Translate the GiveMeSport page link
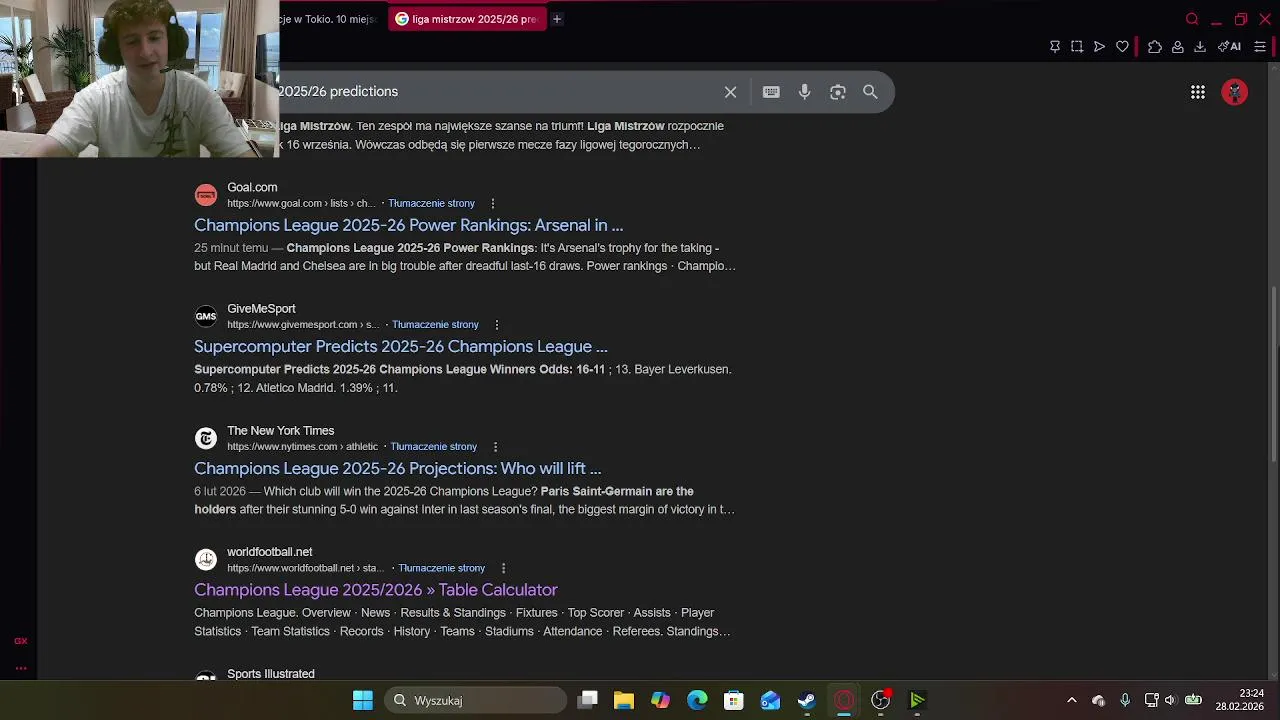The height and width of the screenshot is (720, 1280). pos(435,325)
